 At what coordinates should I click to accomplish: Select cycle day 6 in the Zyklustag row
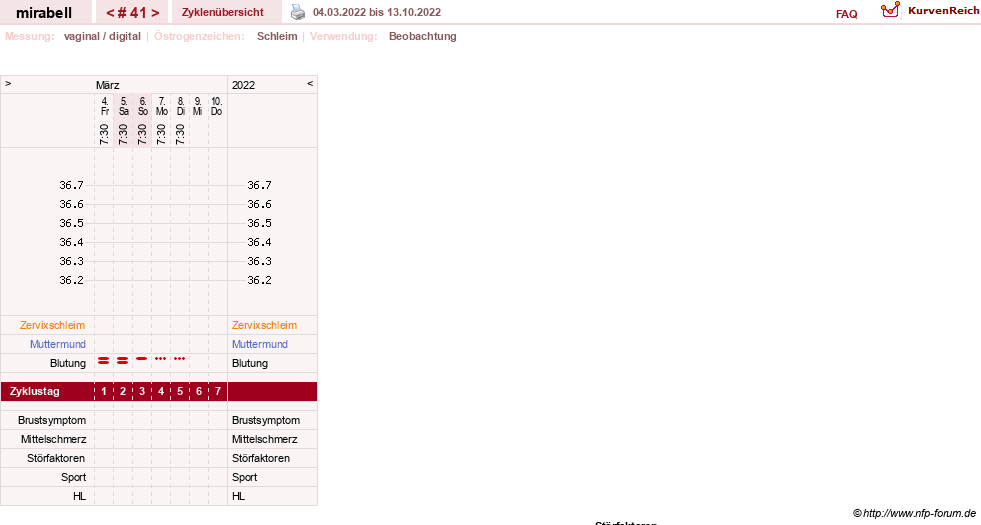click(x=199, y=391)
